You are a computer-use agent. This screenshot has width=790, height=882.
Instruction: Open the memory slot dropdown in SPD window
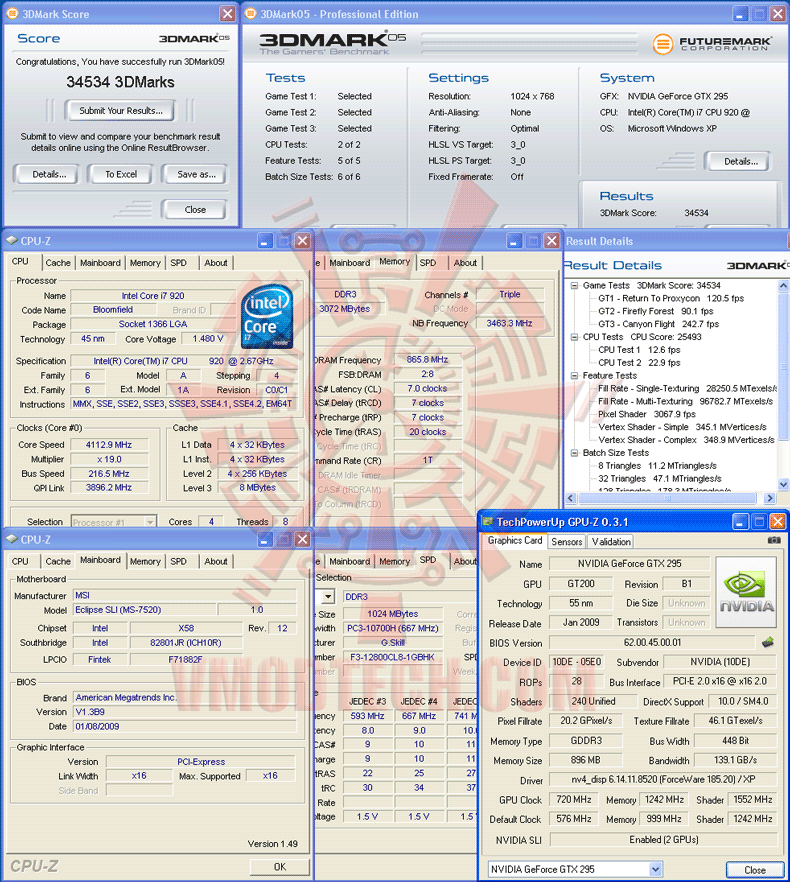[x=328, y=596]
